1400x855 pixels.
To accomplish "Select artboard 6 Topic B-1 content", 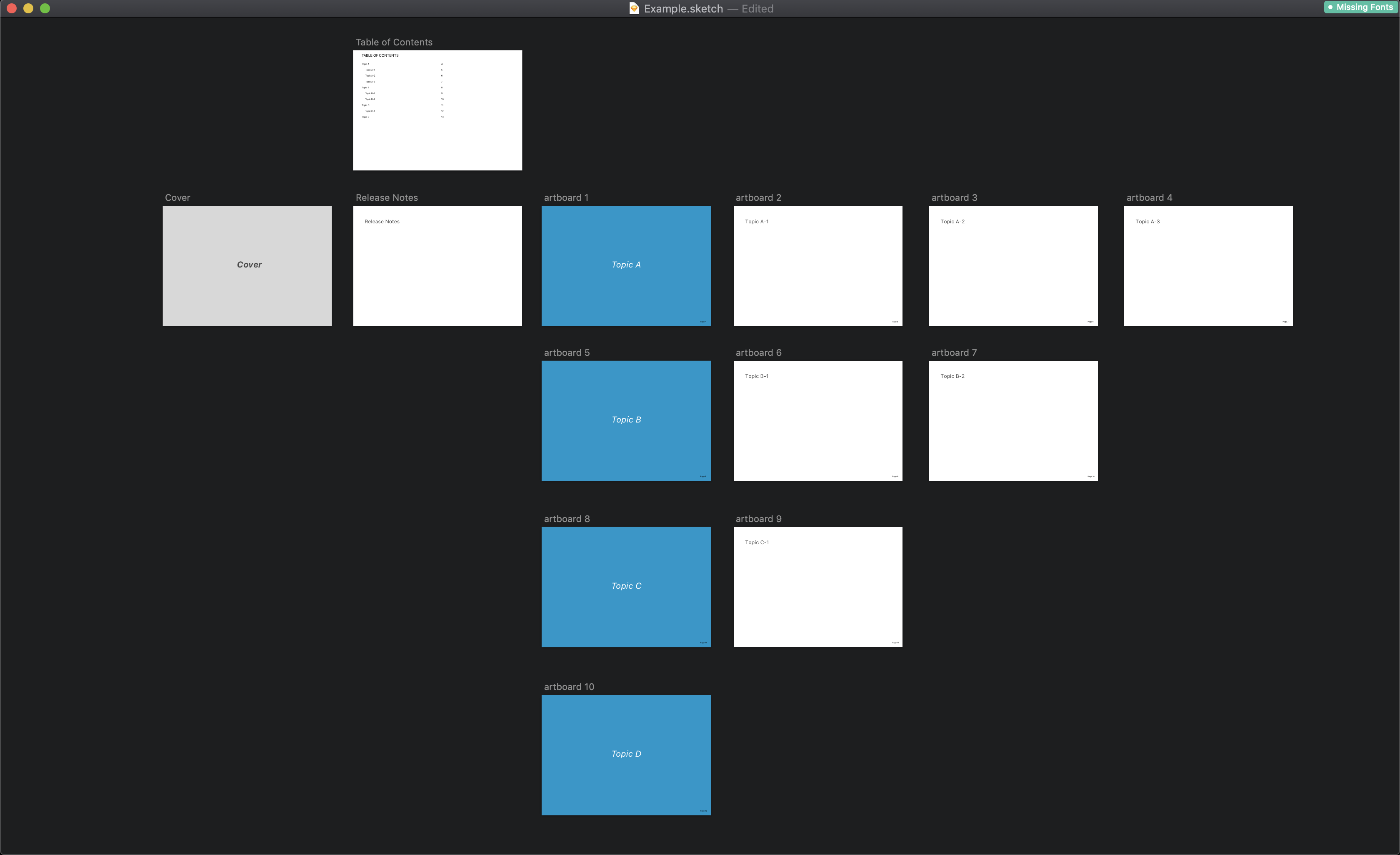I will tap(757, 376).
